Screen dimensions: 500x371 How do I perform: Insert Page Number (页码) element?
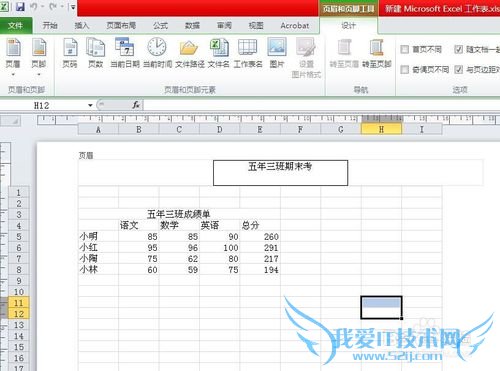point(70,53)
